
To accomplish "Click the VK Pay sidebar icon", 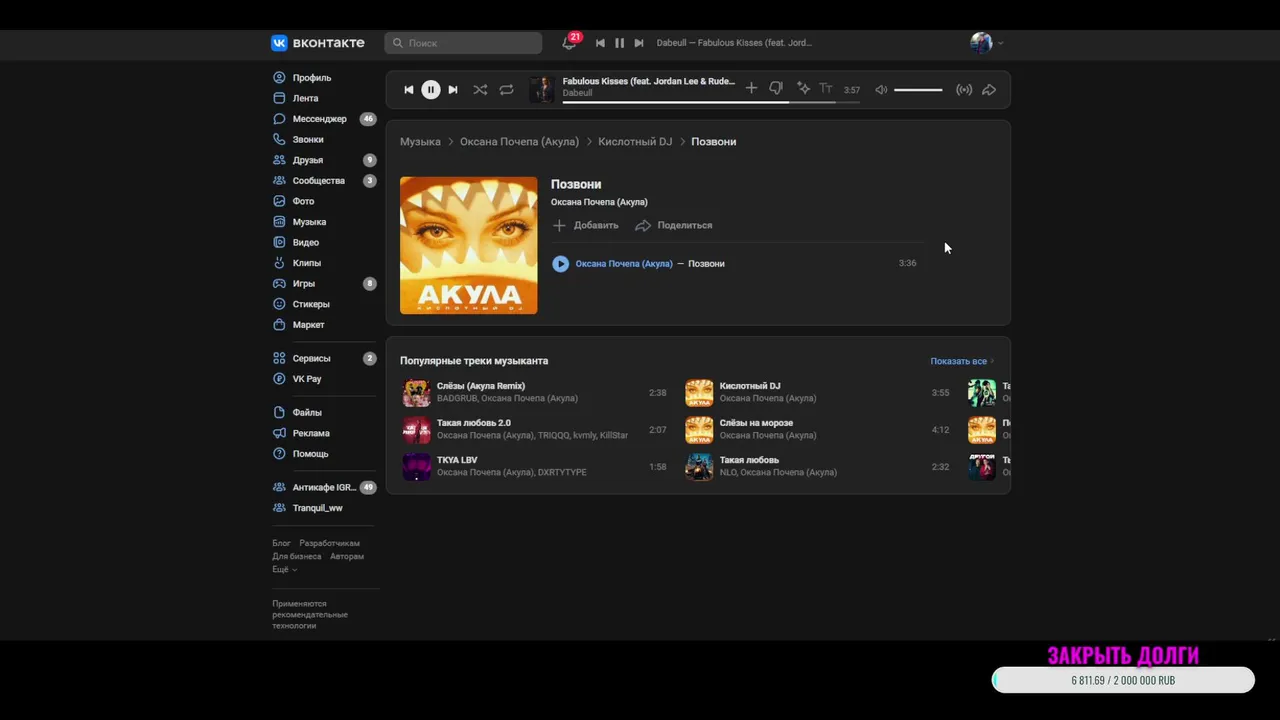I will 280,379.
